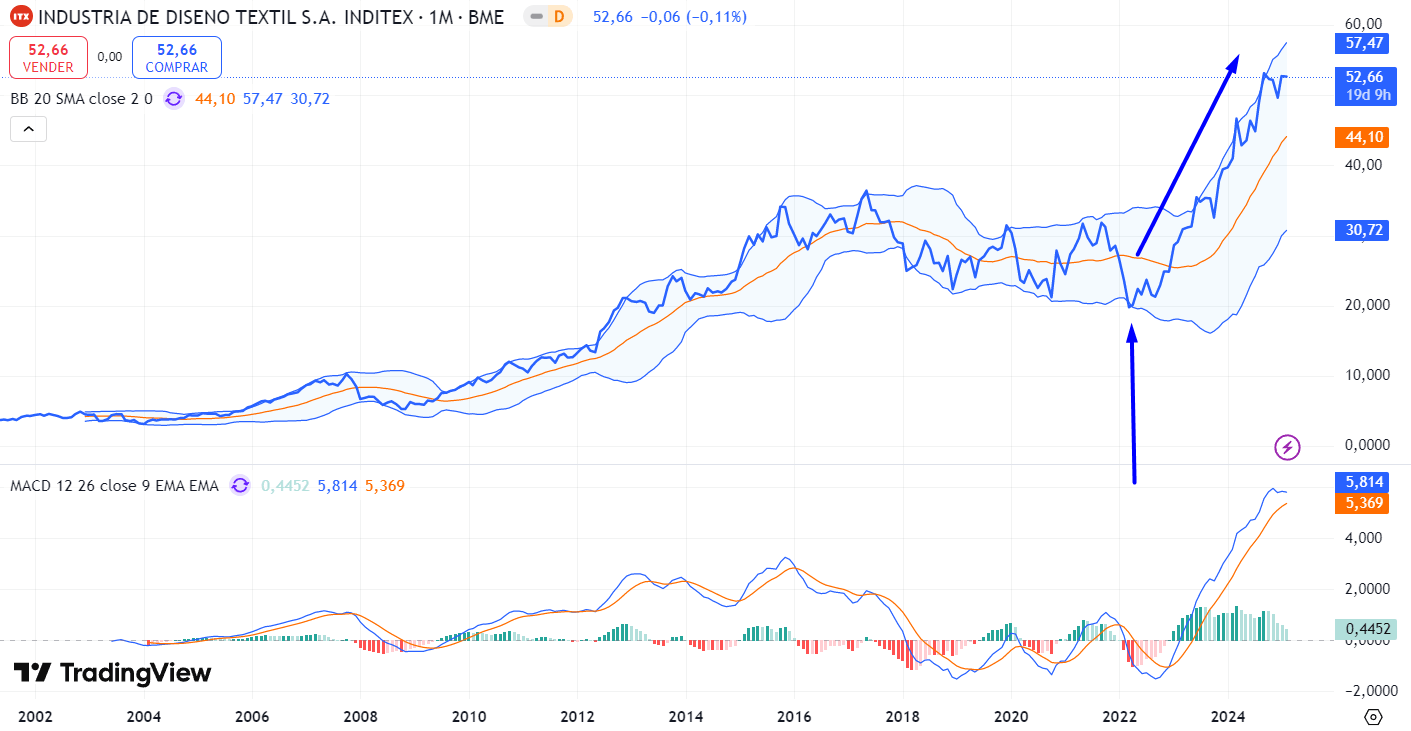Click the 0,00 spread value between buy and sell

[x=110, y=57]
